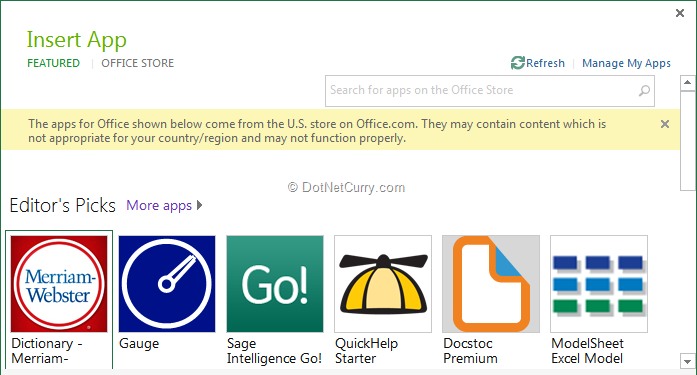
Task: Click the vertical scrollbar thumb
Action: pos(688,141)
